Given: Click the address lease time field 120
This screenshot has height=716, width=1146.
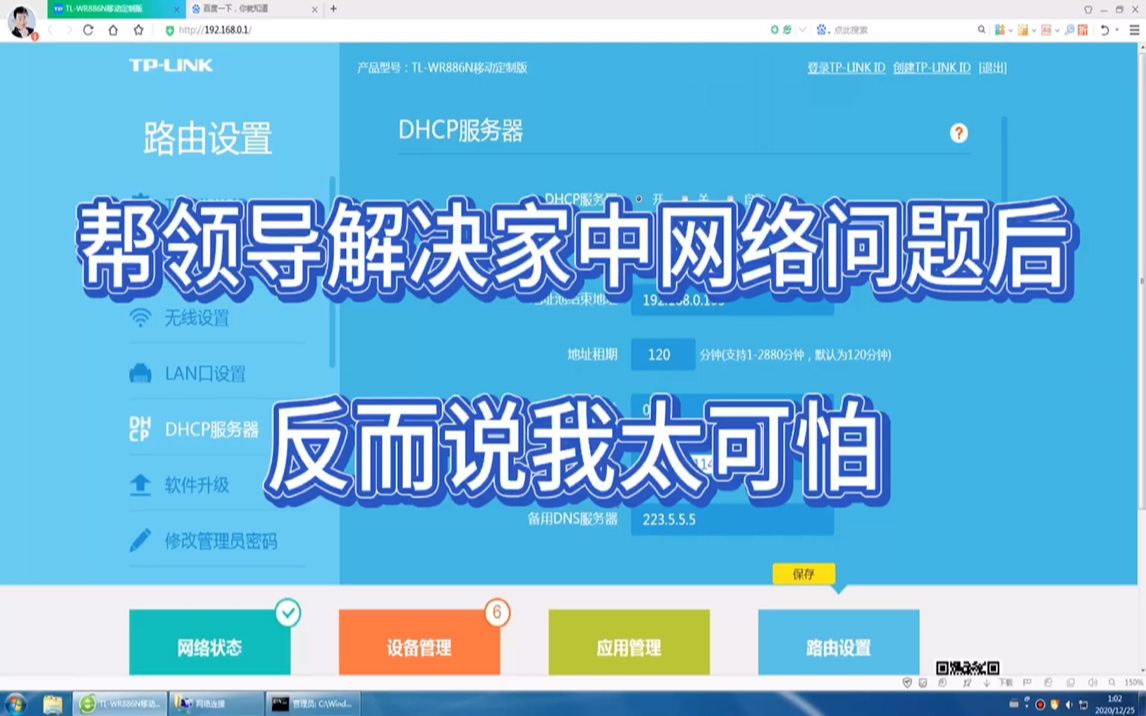Looking at the screenshot, I should point(663,354).
